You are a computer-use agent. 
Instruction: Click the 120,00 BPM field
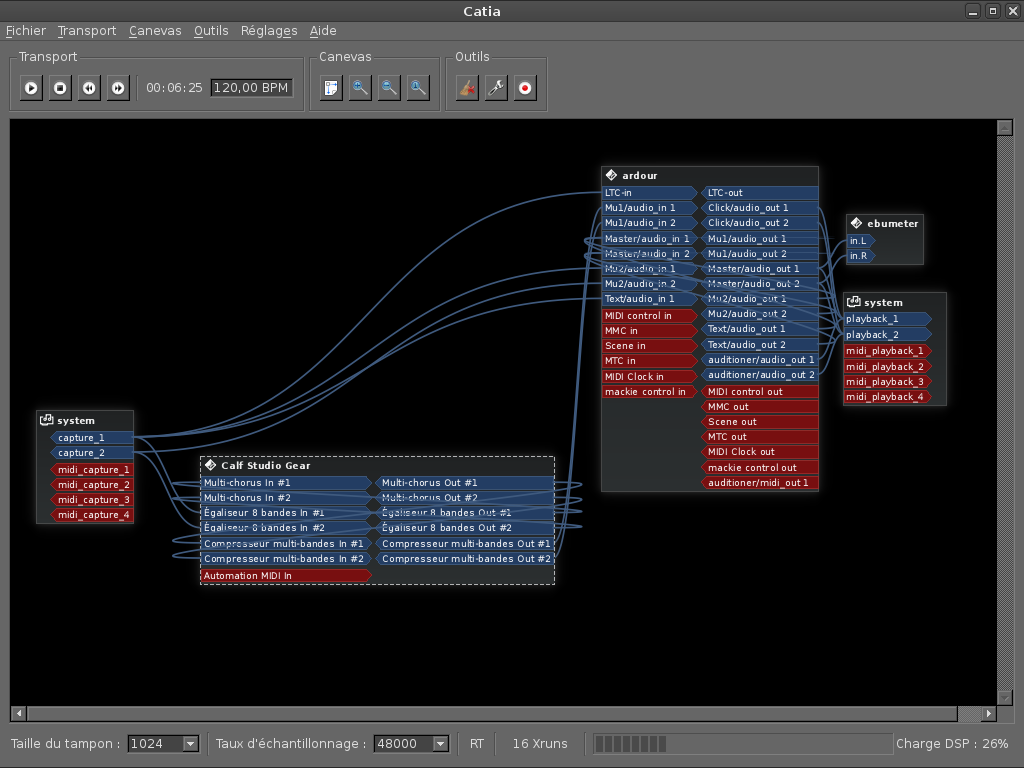point(251,88)
